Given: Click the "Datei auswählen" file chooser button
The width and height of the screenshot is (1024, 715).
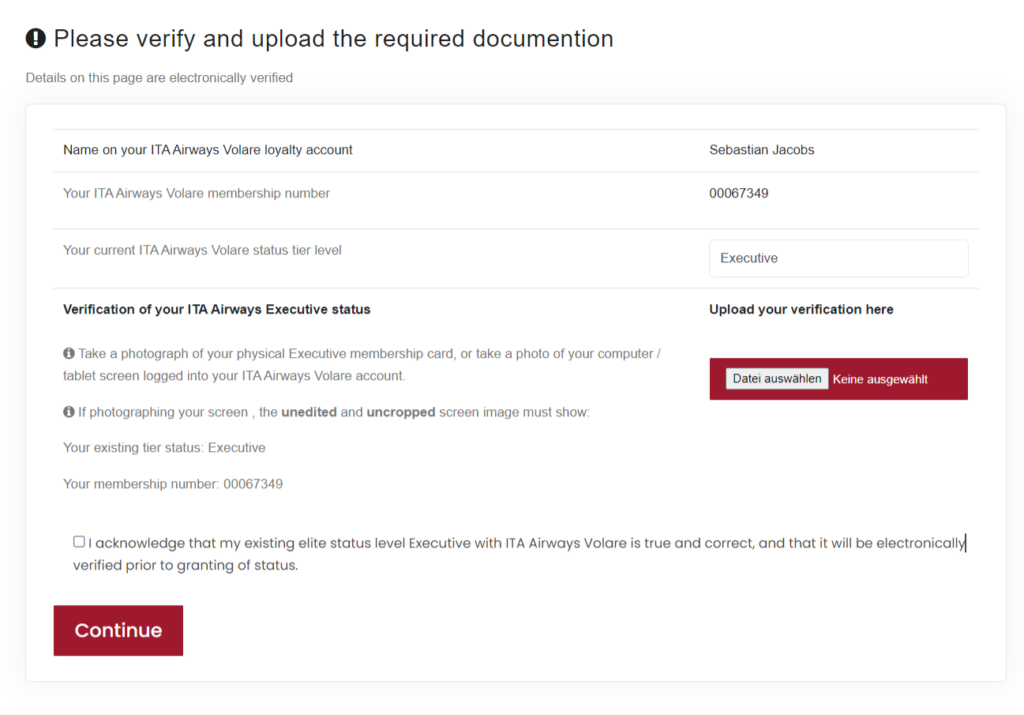Looking at the screenshot, I should 777,379.
